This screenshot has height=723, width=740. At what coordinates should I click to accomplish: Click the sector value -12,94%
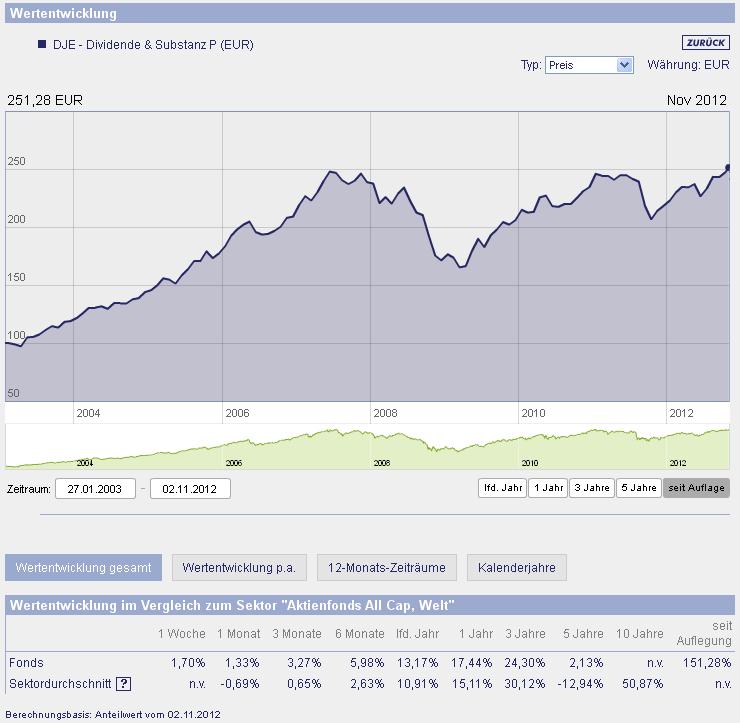(x=580, y=683)
